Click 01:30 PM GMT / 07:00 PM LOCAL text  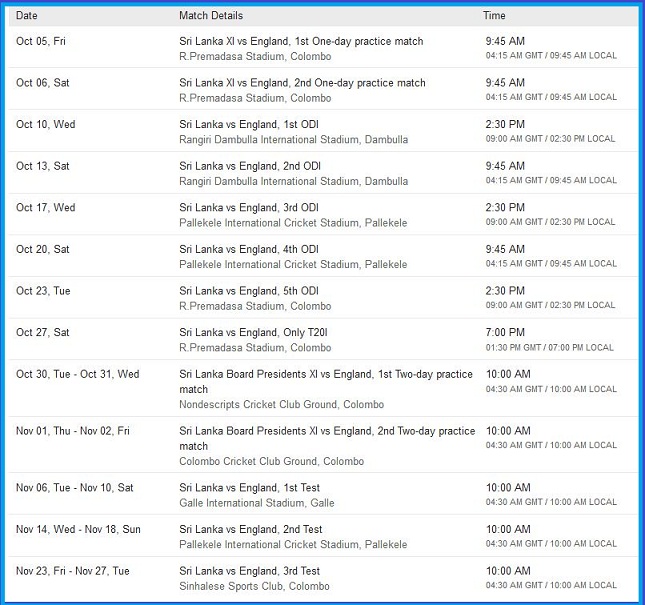[x=550, y=348]
